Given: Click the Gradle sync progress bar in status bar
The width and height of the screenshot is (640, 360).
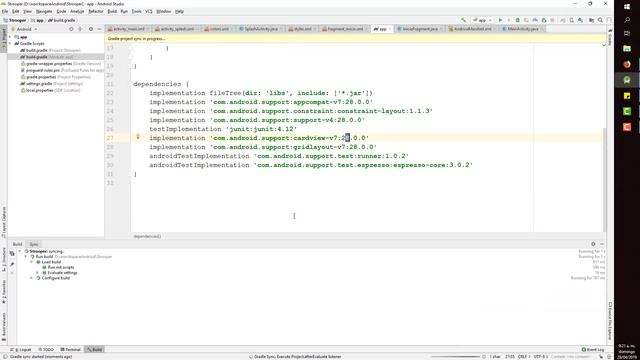Looking at the screenshot, I should pyautogui.click(x=455, y=357).
